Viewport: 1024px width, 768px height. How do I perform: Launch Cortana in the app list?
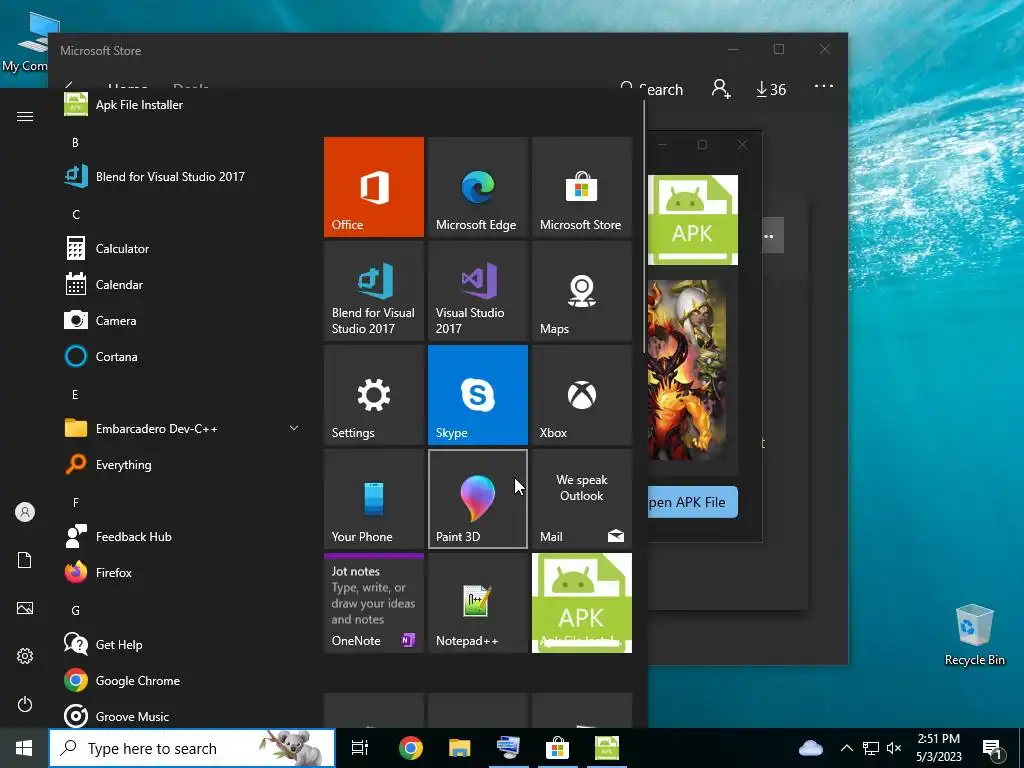click(x=185, y=357)
